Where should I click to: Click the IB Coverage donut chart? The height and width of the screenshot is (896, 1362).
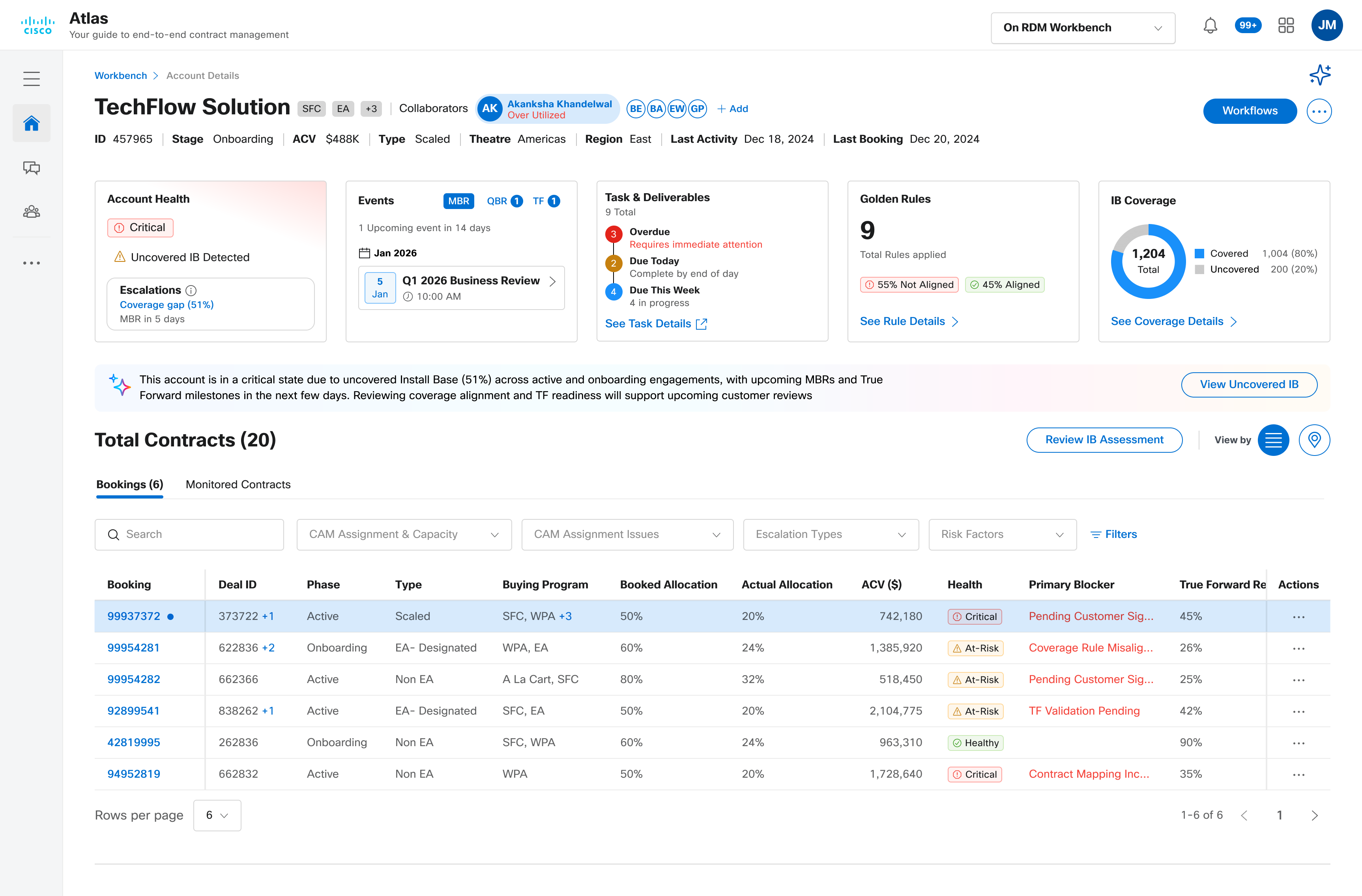1148,261
